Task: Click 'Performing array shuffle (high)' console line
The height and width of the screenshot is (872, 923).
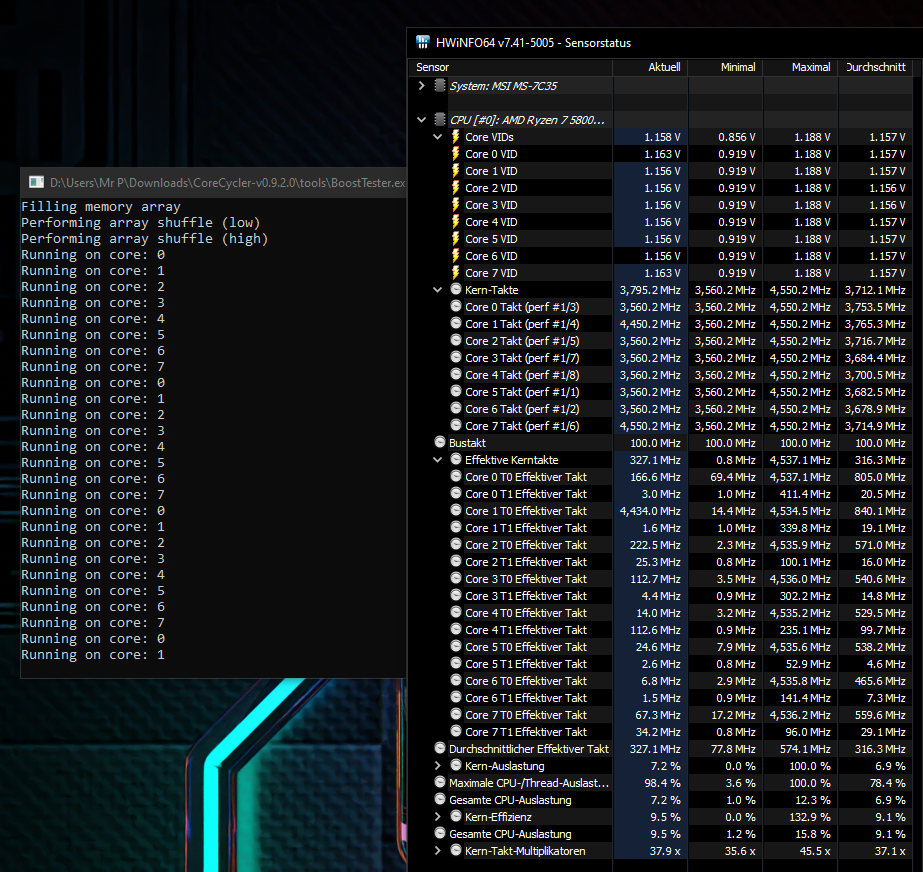Action: 145,238
